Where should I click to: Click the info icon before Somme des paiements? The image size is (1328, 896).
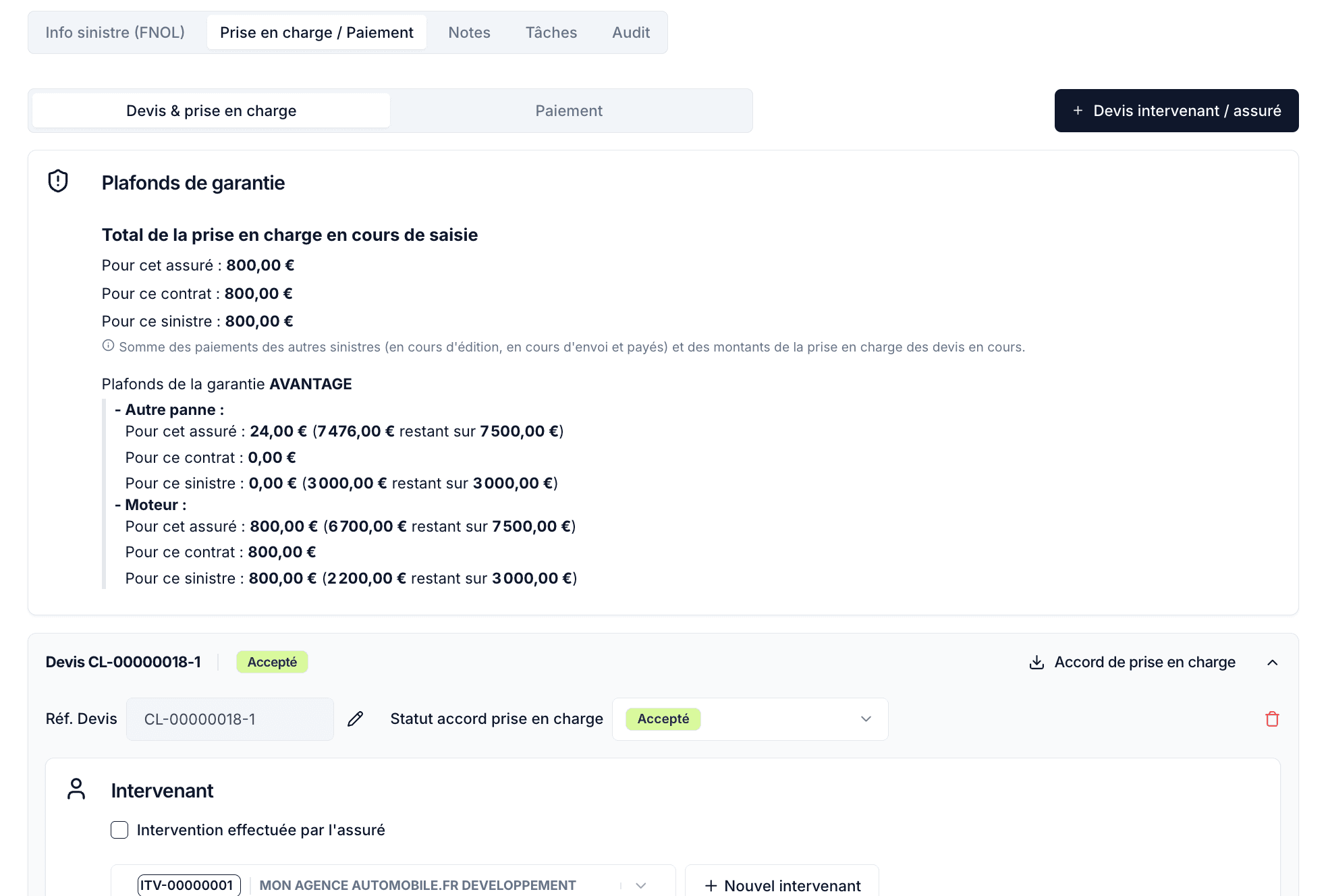point(108,346)
